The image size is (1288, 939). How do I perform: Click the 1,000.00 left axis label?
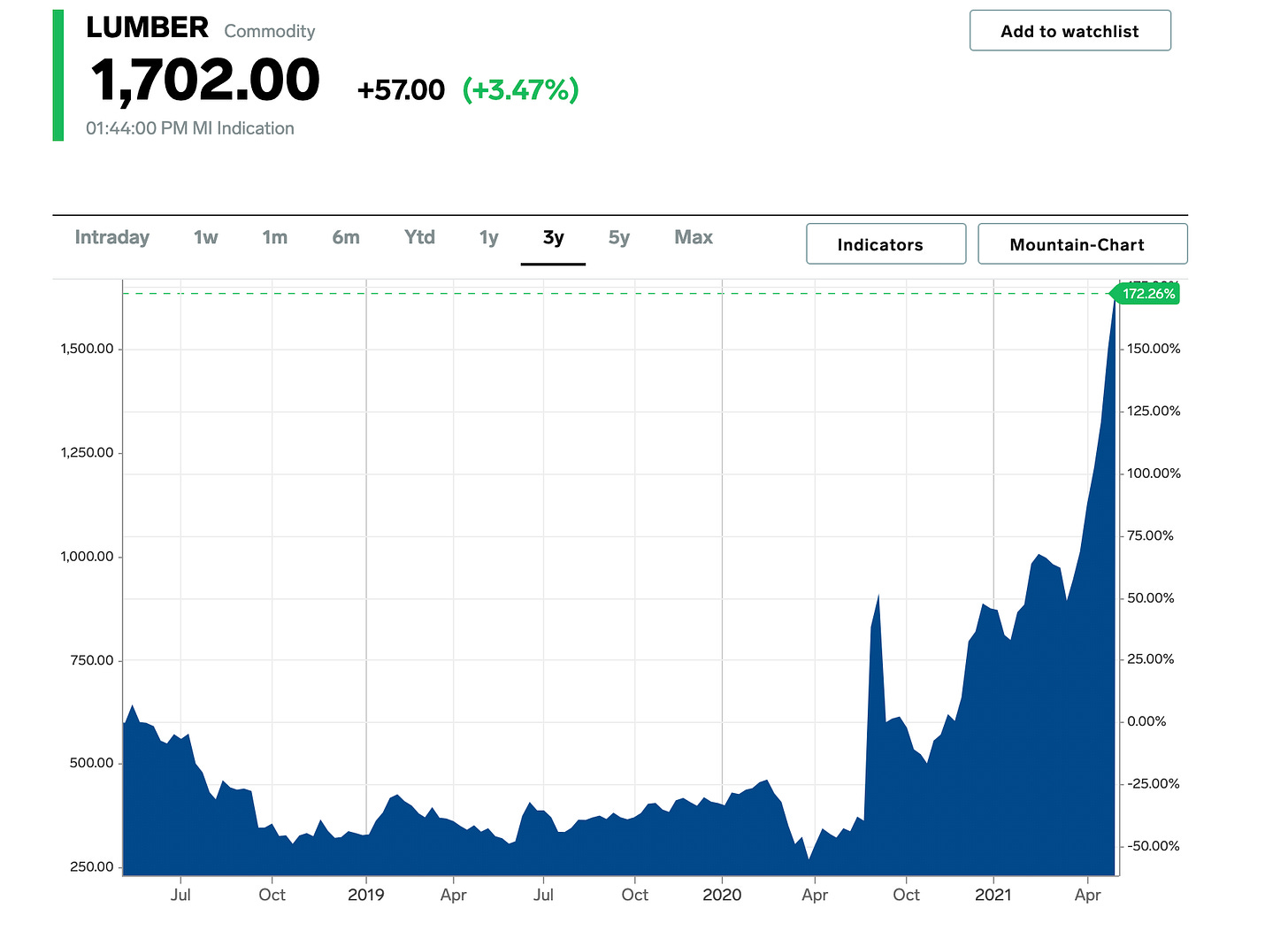[x=87, y=556]
